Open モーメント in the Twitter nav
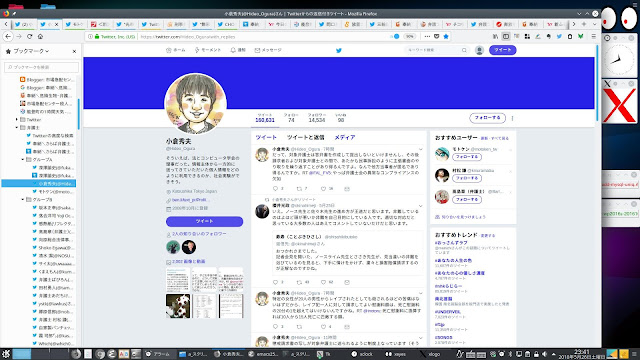The width and height of the screenshot is (640, 360). (x=207, y=50)
